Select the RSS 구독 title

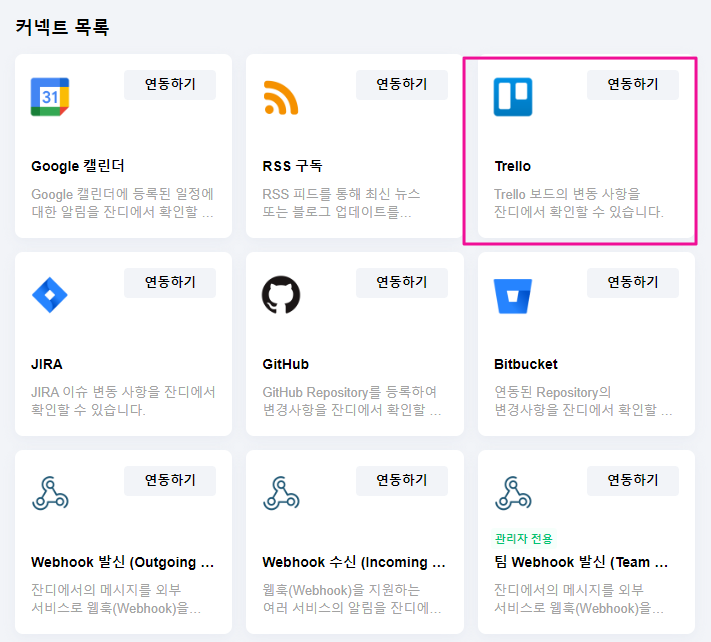(292, 166)
